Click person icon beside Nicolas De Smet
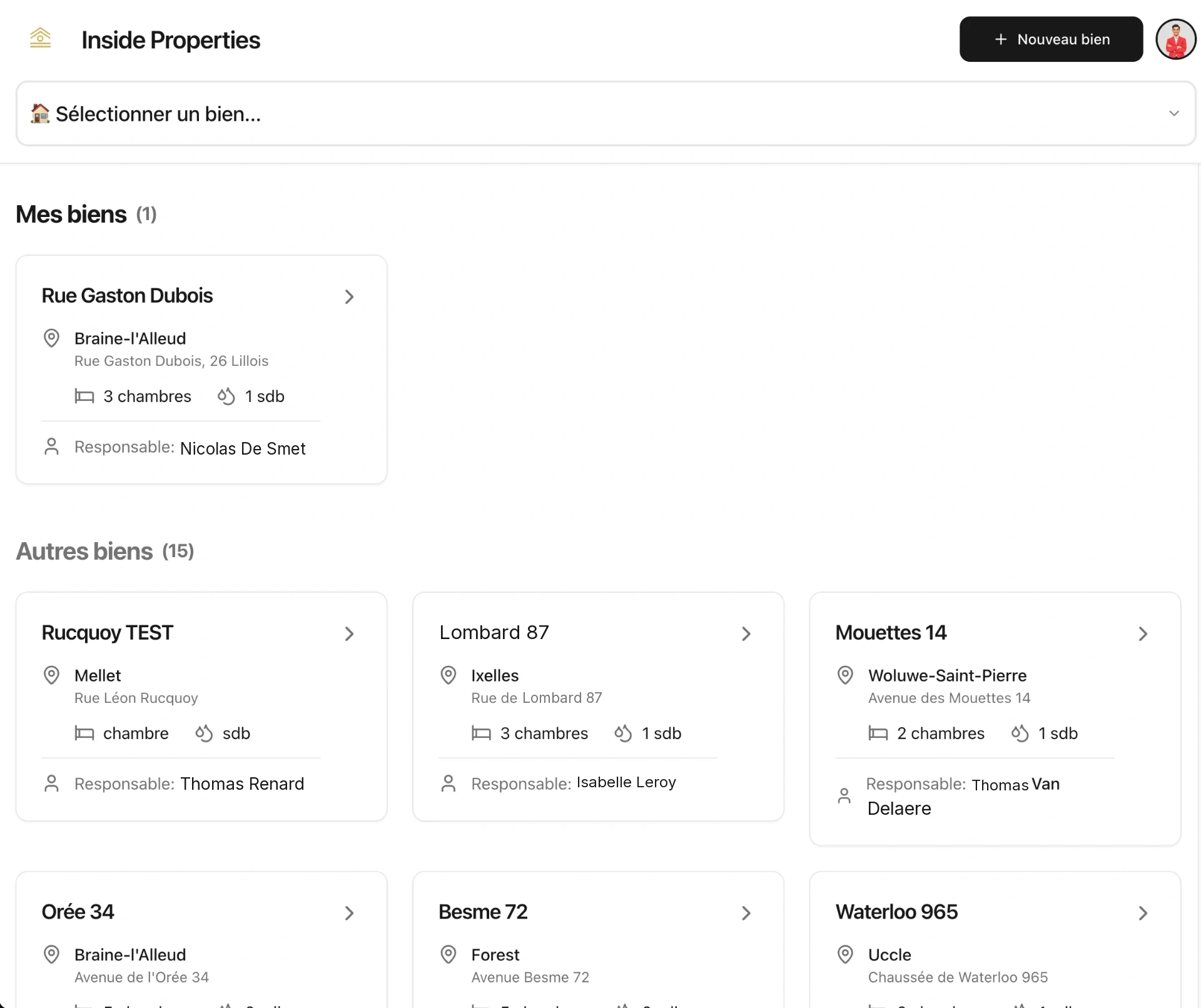Screen dimensions: 1201x1008 tap(51, 446)
